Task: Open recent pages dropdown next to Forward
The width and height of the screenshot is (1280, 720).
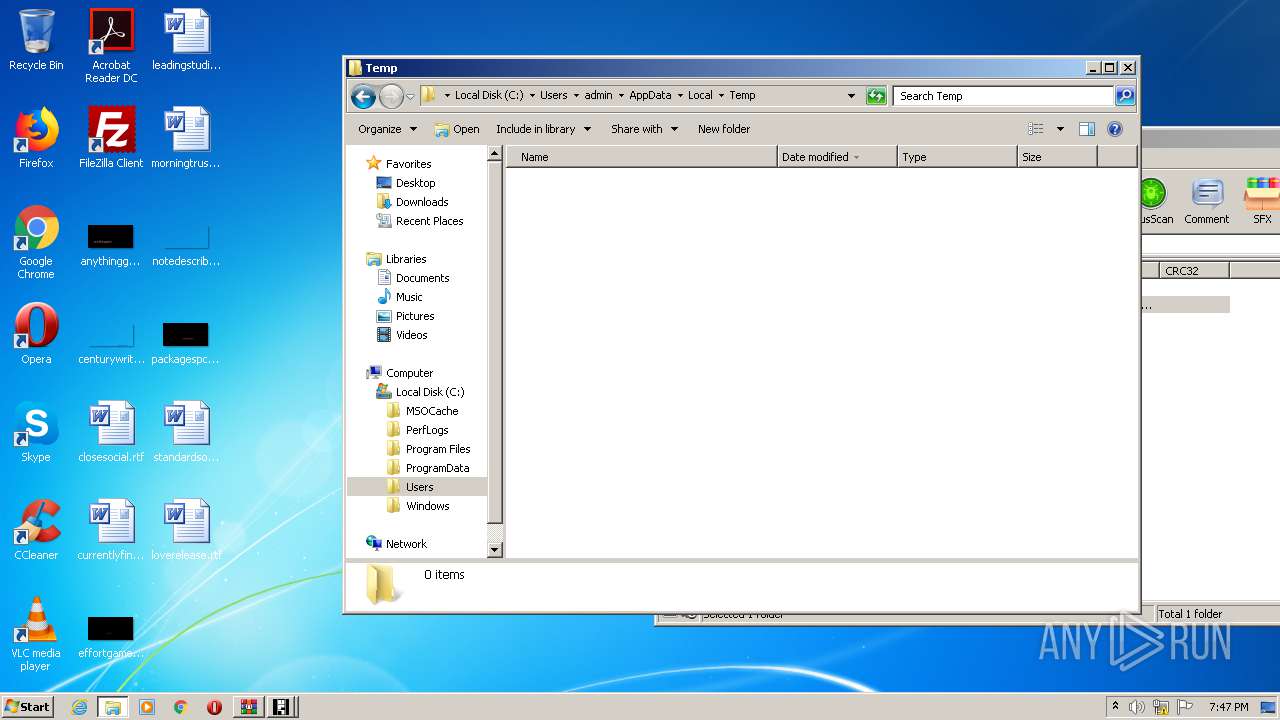Action: click(x=410, y=97)
